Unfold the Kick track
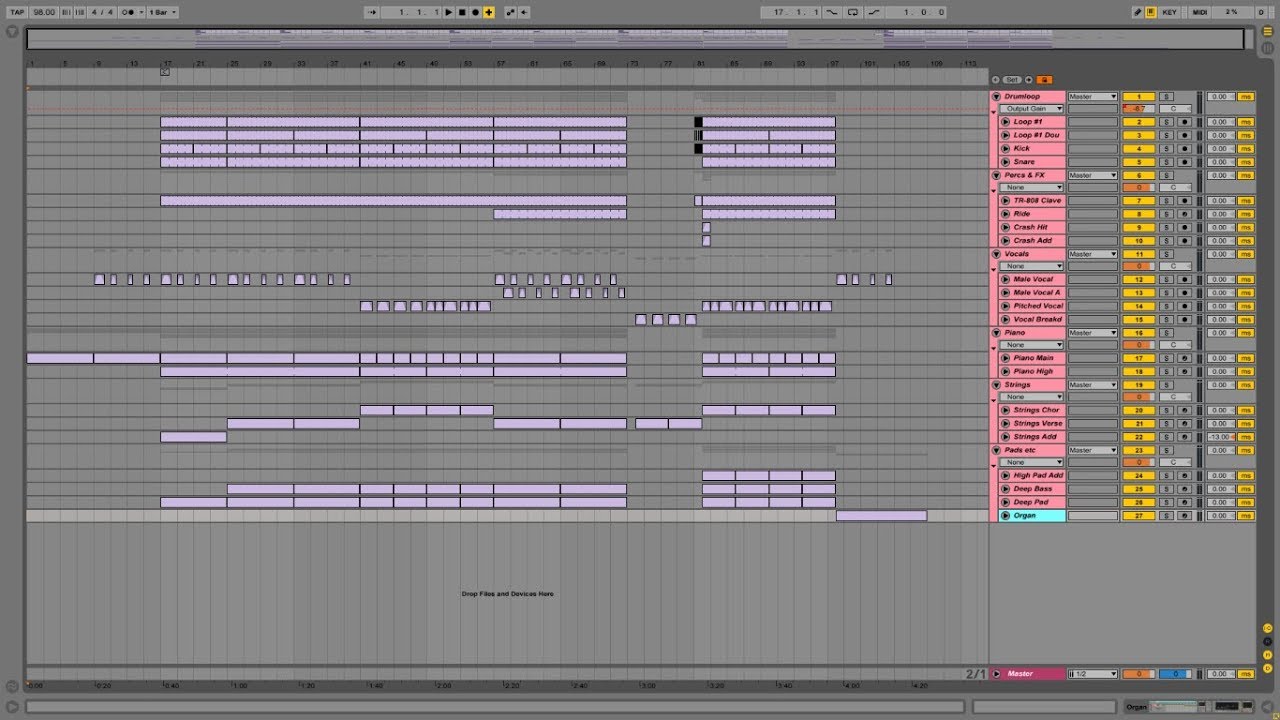 click(1006, 148)
